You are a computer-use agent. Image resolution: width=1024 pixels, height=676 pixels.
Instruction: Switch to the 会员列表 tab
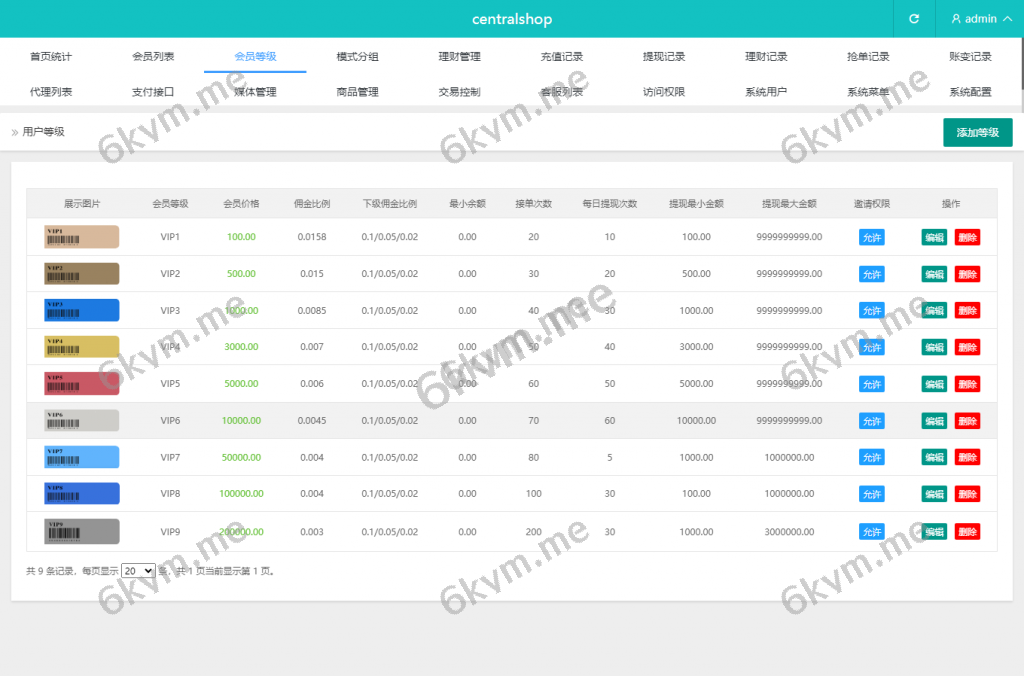[153, 57]
